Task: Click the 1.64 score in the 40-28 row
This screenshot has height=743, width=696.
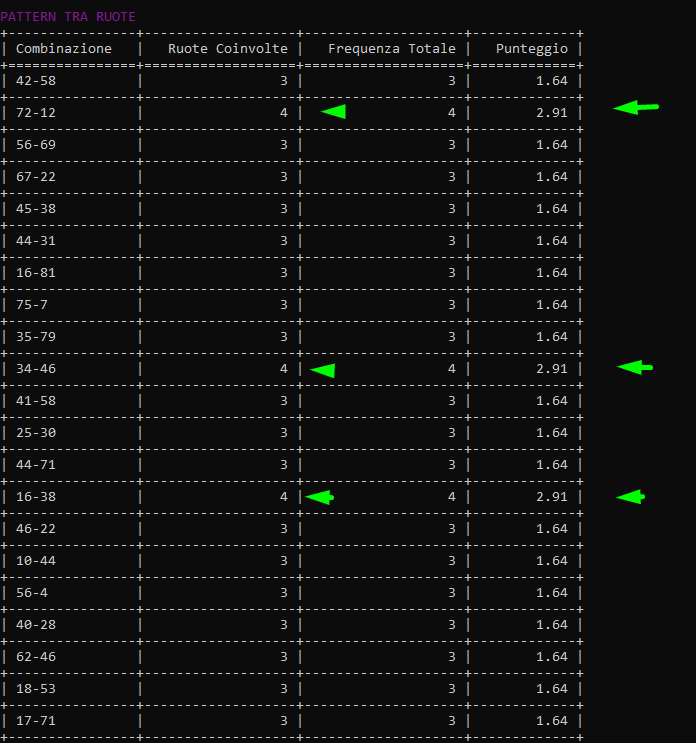Action: pos(552,625)
